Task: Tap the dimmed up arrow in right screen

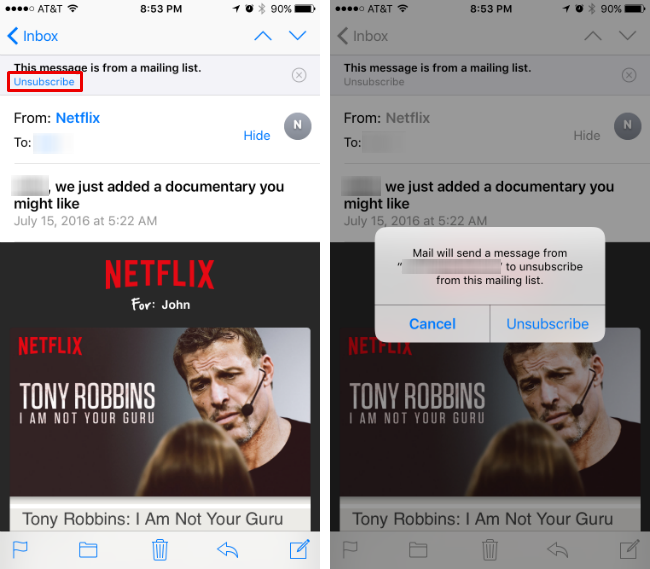Action: pos(593,36)
